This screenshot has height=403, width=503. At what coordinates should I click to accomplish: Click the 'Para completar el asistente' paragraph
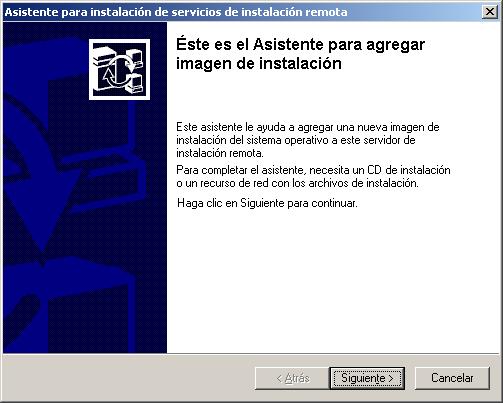click(313, 177)
